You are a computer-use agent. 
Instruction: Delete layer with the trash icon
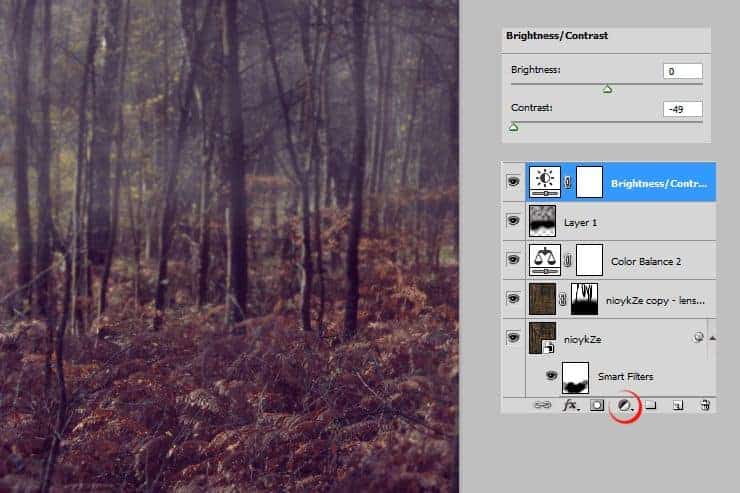click(704, 405)
